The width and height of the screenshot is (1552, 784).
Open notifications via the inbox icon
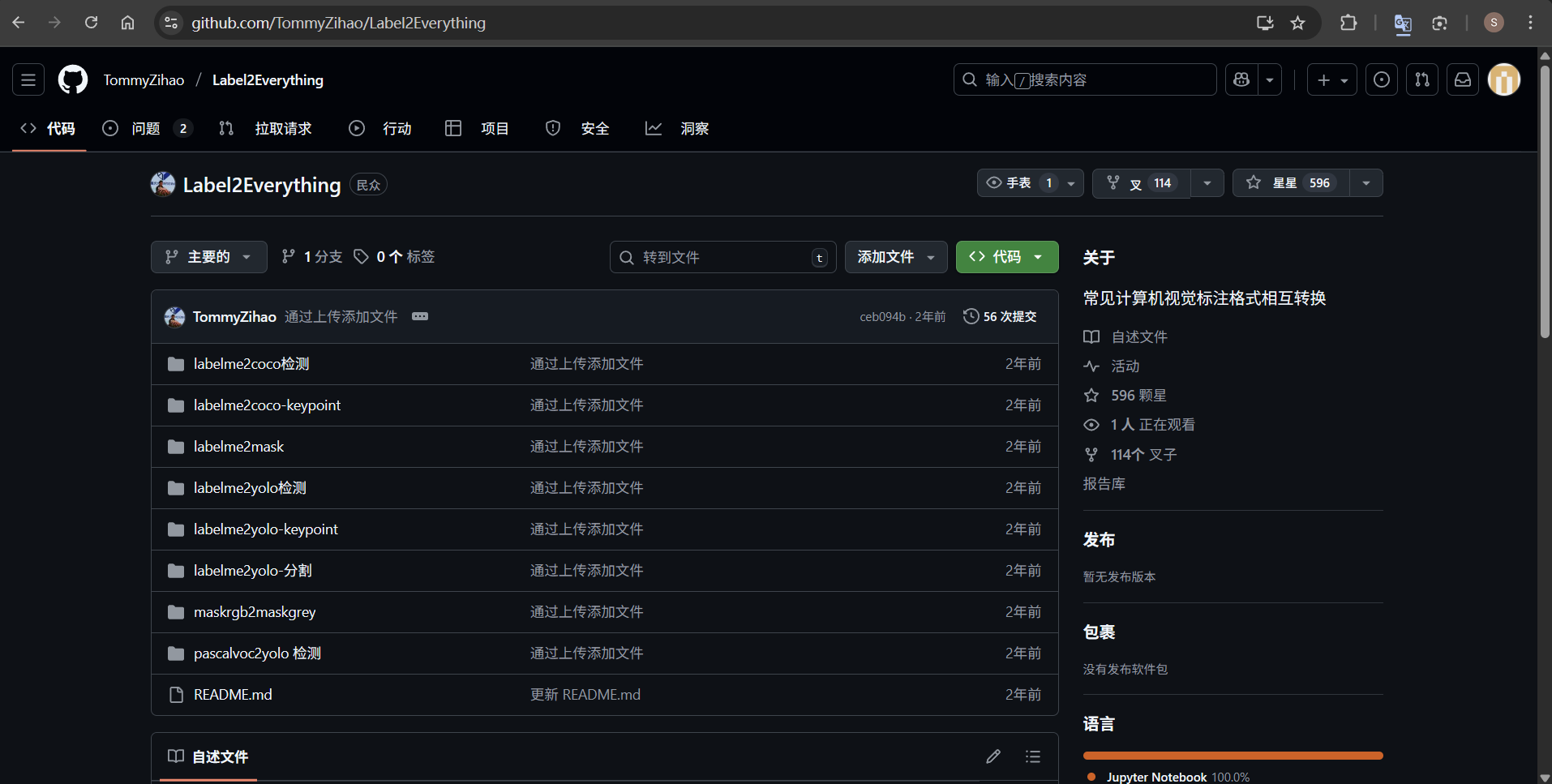tap(1462, 79)
